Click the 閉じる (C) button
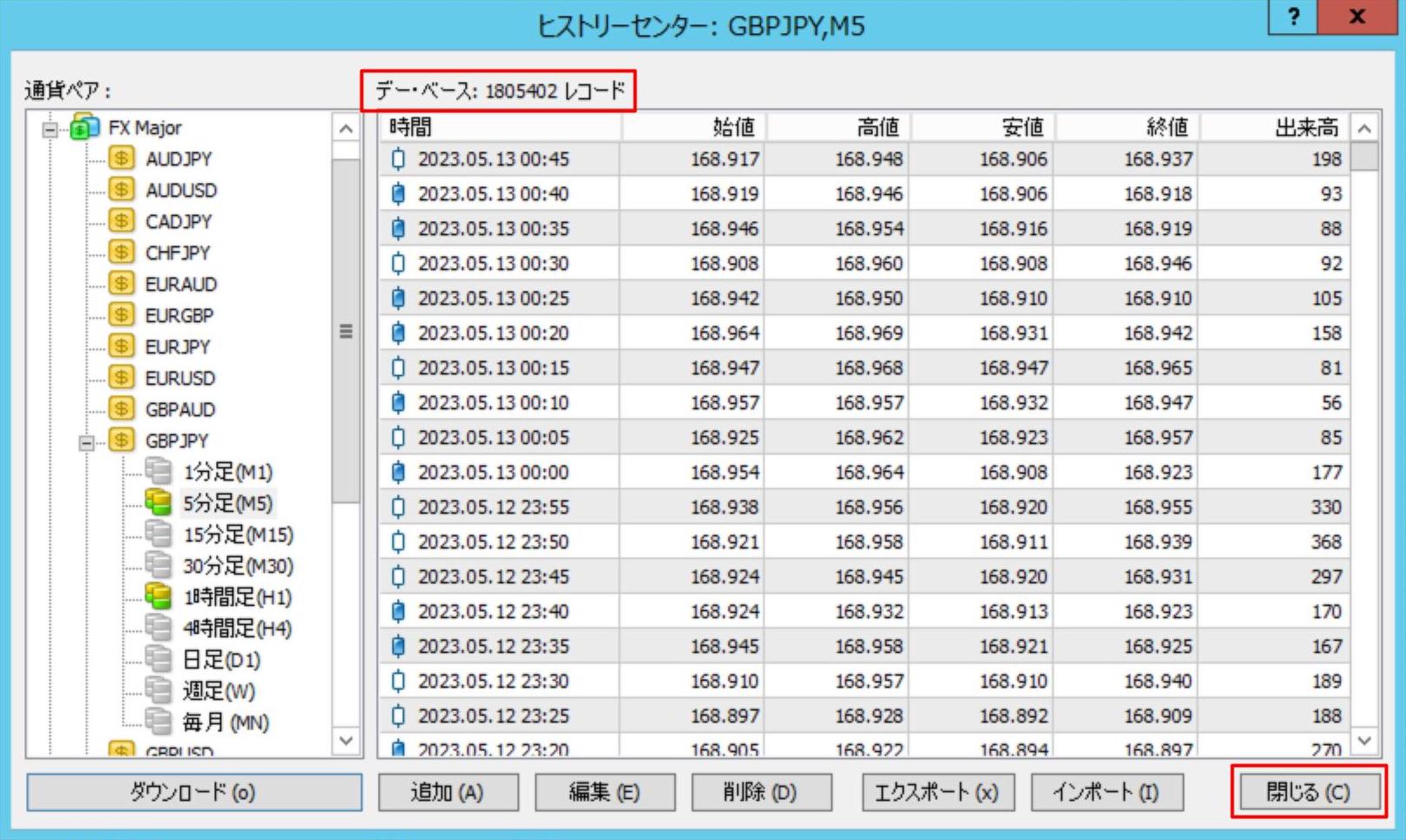The height and width of the screenshot is (840, 1406). (1308, 792)
